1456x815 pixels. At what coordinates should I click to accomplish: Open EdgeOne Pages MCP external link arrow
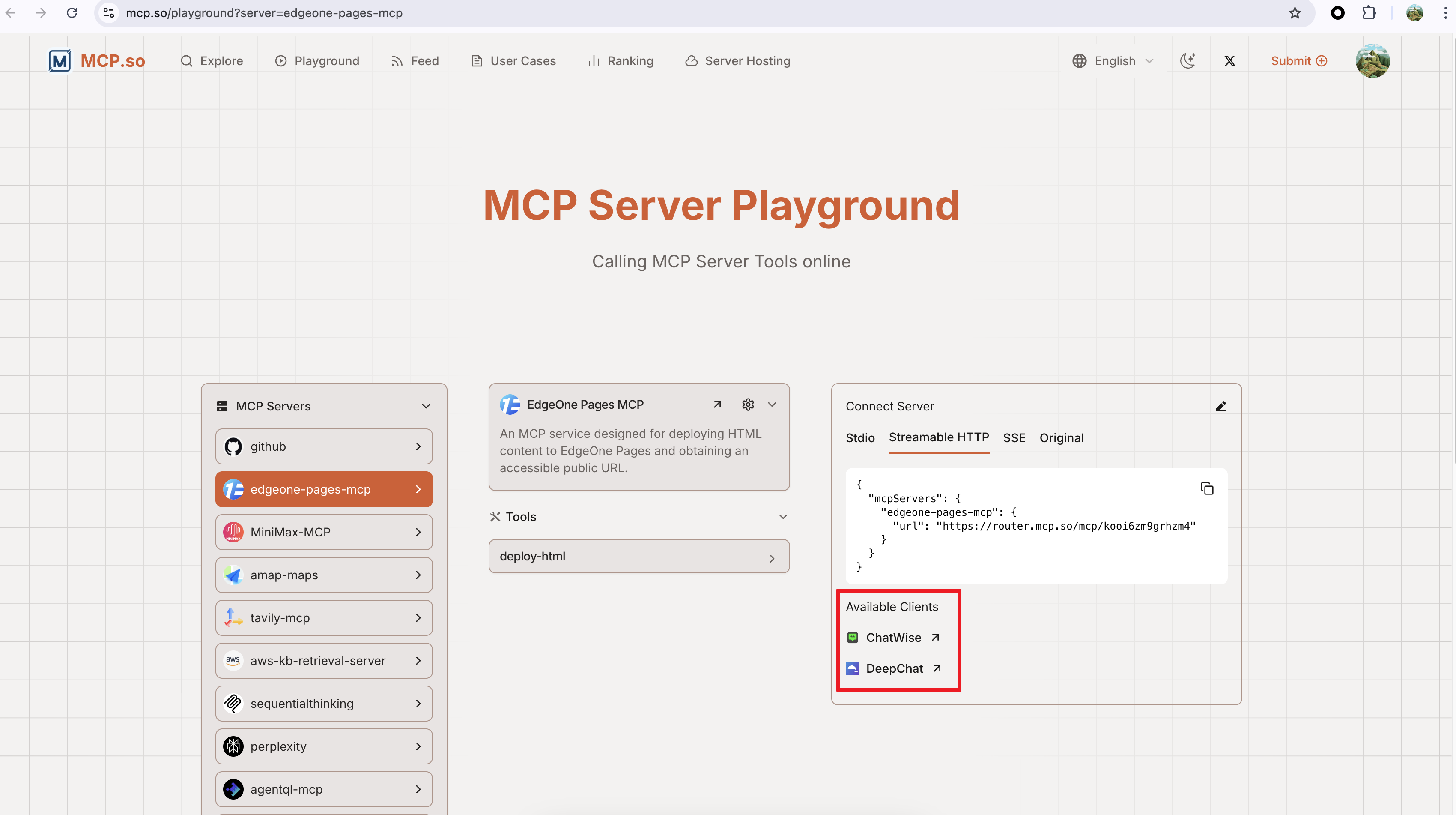click(717, 405)
